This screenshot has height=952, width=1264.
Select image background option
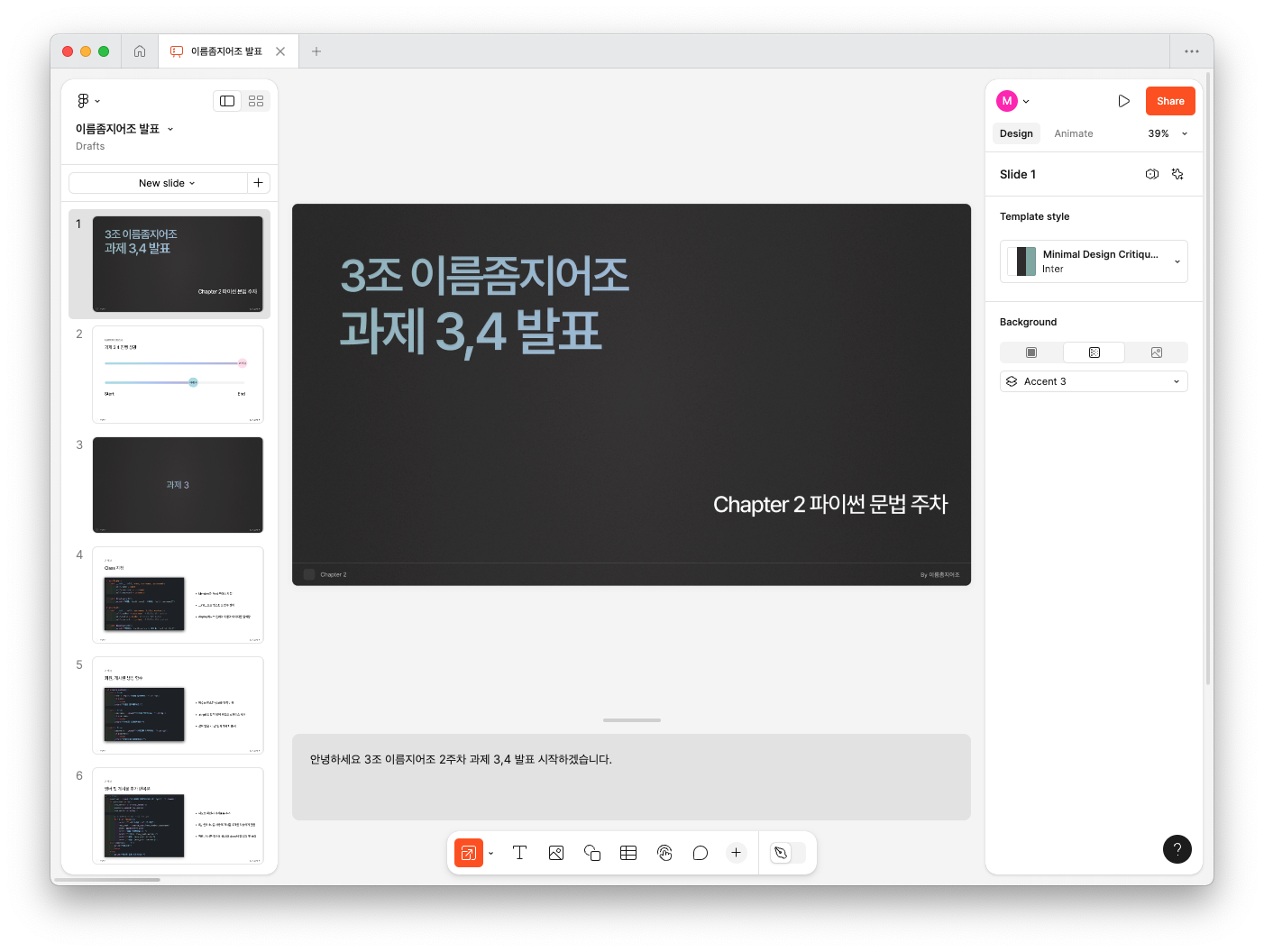point(1157,352)
